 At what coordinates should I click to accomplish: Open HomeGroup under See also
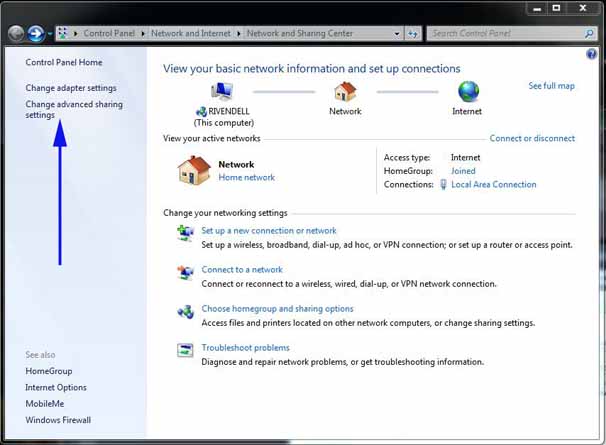pyautogui.click(x=49, y=371)
